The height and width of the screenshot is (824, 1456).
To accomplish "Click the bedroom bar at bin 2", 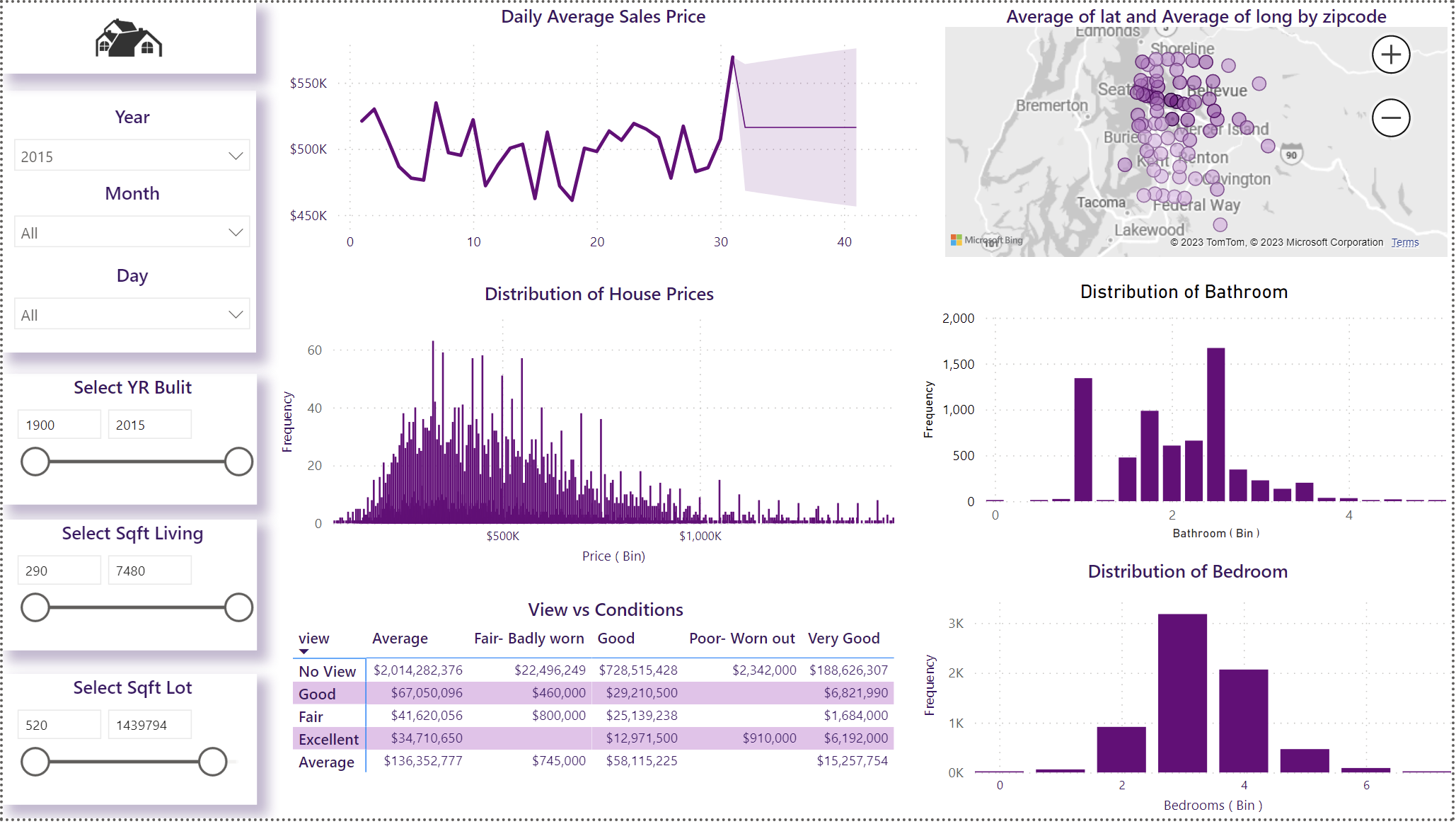I will (1121, 750).
